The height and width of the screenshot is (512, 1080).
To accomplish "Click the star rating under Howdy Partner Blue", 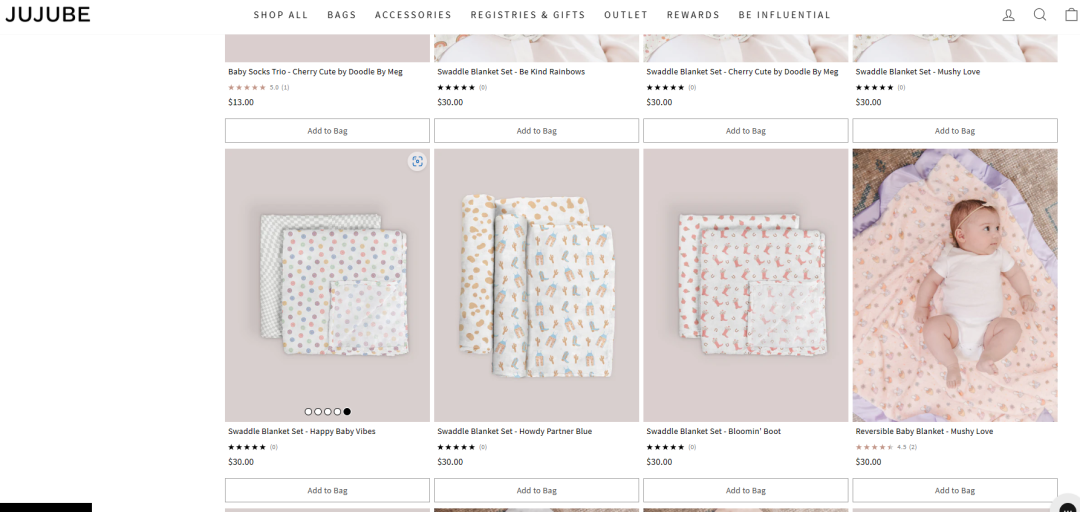I will point(456,447).
